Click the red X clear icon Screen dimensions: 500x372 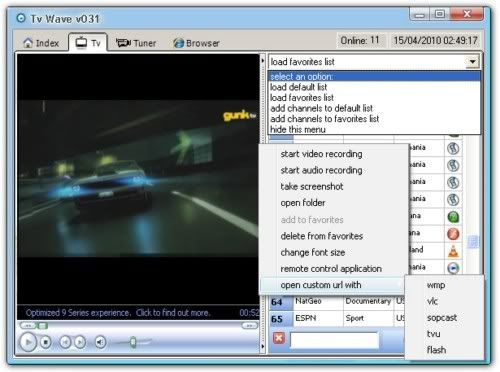(x=279, y=338)
